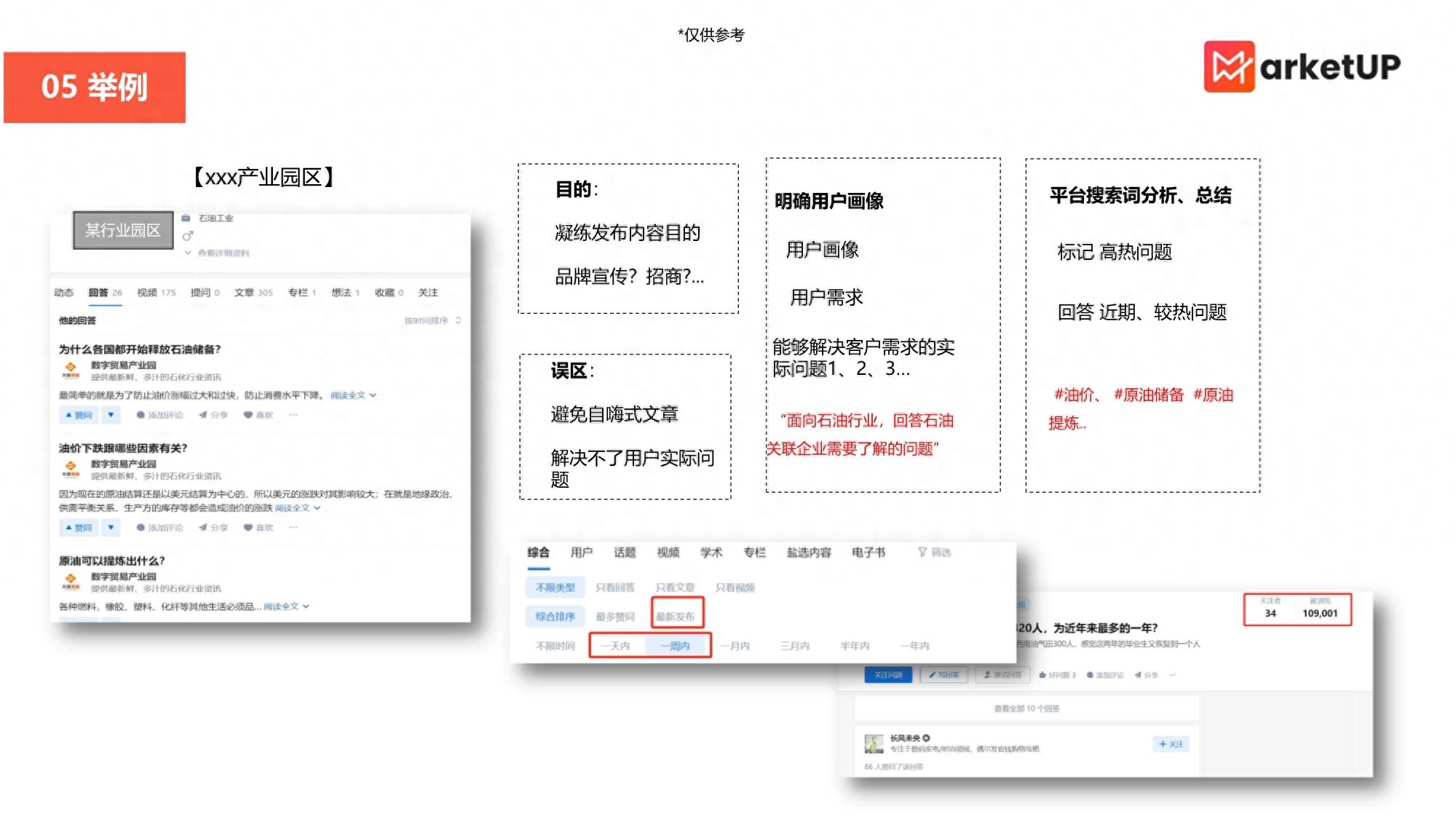Switch to the 动态 profile tab
1456x819 pixels.
[63, 293]
